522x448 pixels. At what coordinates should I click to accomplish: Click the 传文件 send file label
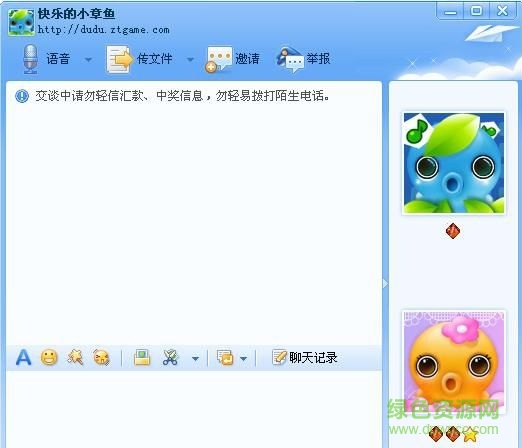[x=155, y=59]
